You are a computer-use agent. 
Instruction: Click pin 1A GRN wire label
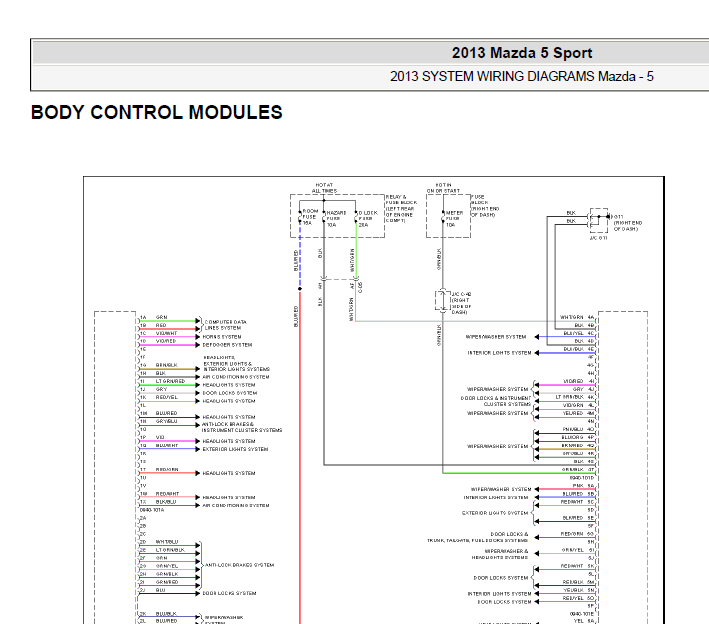pos(160,318)
